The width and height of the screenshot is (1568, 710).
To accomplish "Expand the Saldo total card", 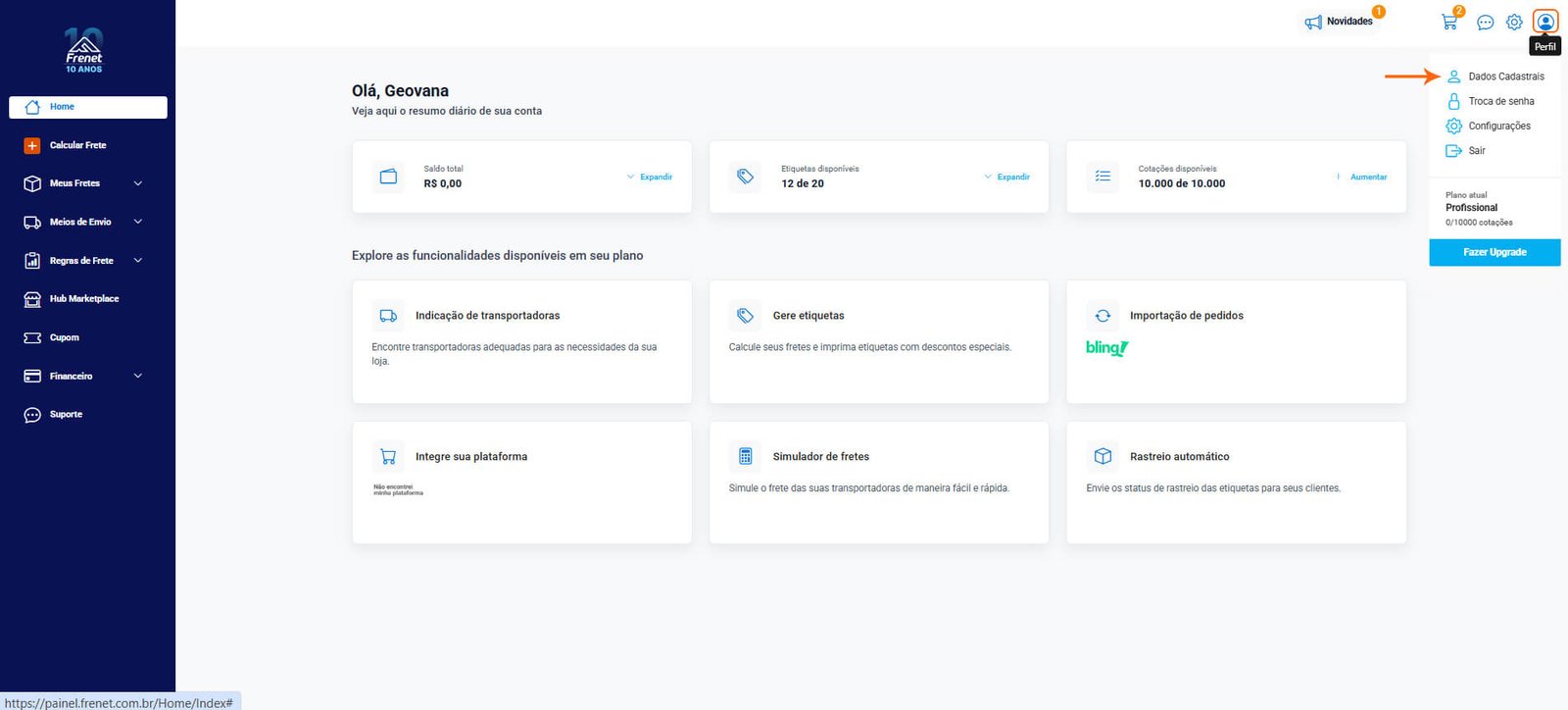I will (x=650, y=177).
